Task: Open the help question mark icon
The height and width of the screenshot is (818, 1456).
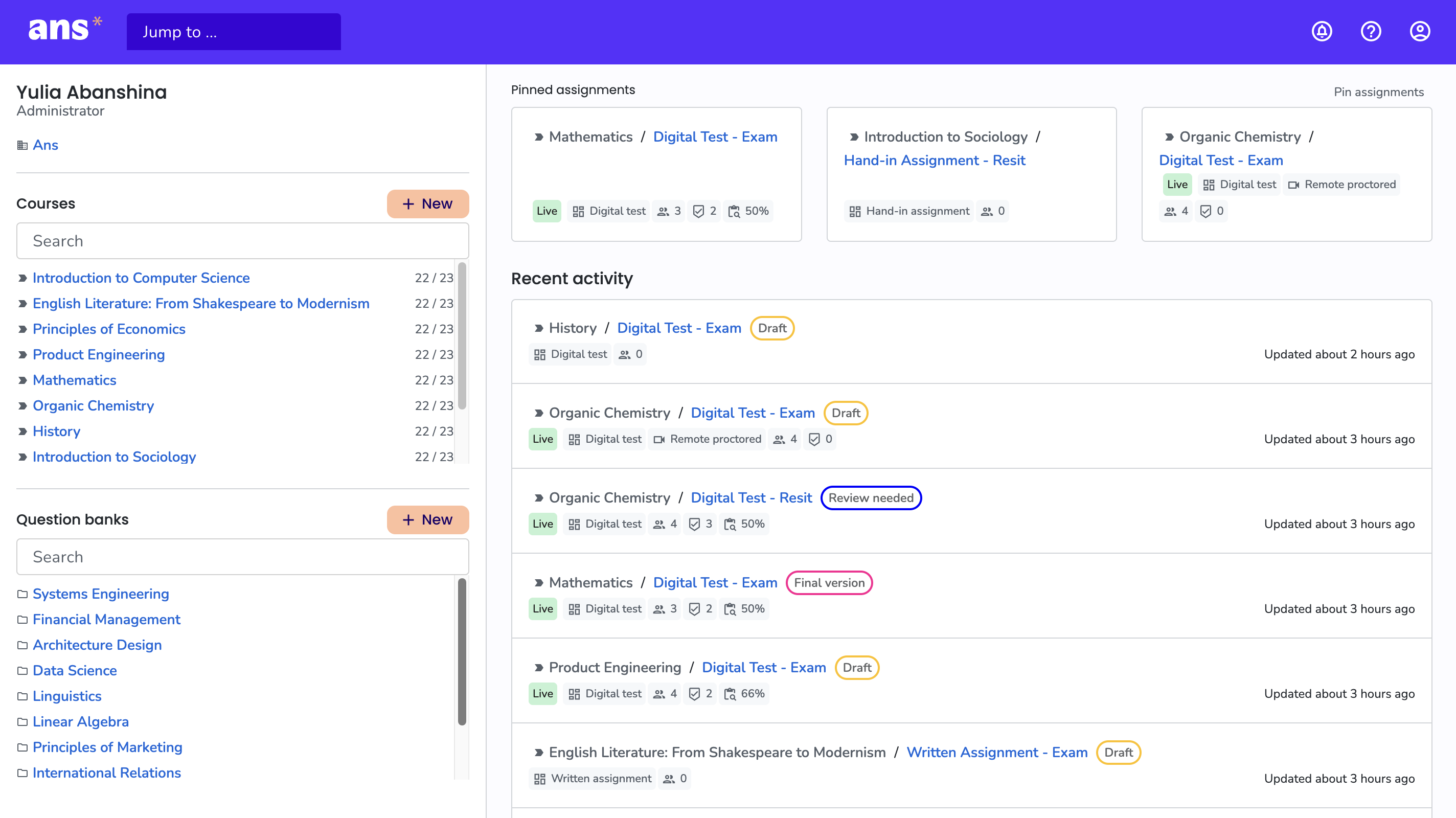Action: 1371,31
